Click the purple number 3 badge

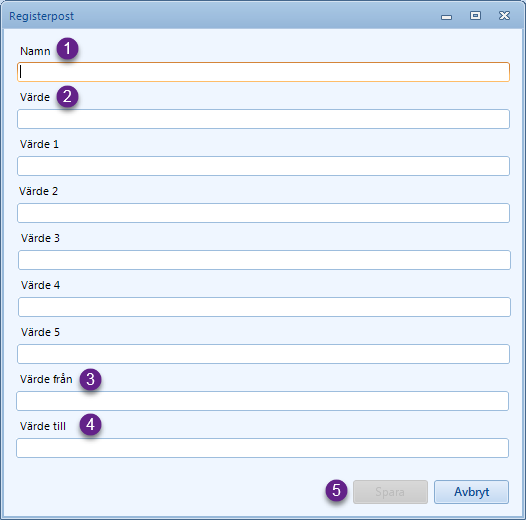click(90, 379)
